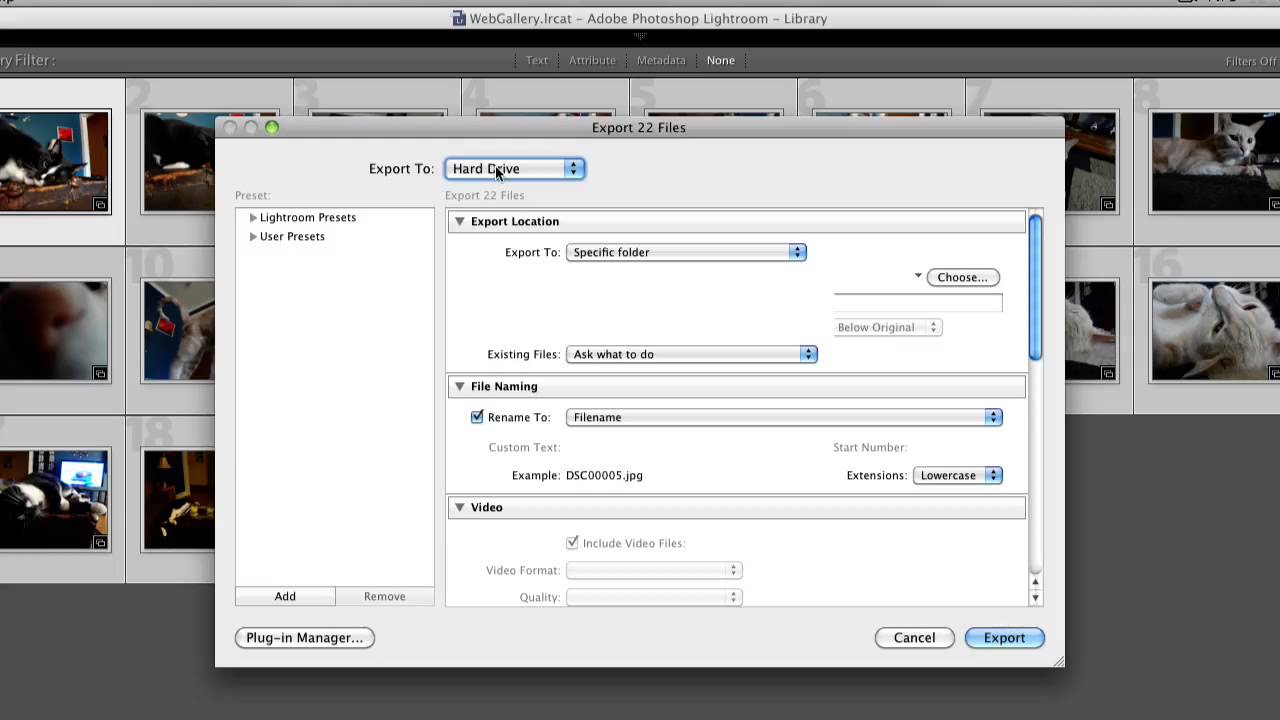Click the Choose... folder button
The width and height of the screenshot is (1280, 720).
point(962,277)
